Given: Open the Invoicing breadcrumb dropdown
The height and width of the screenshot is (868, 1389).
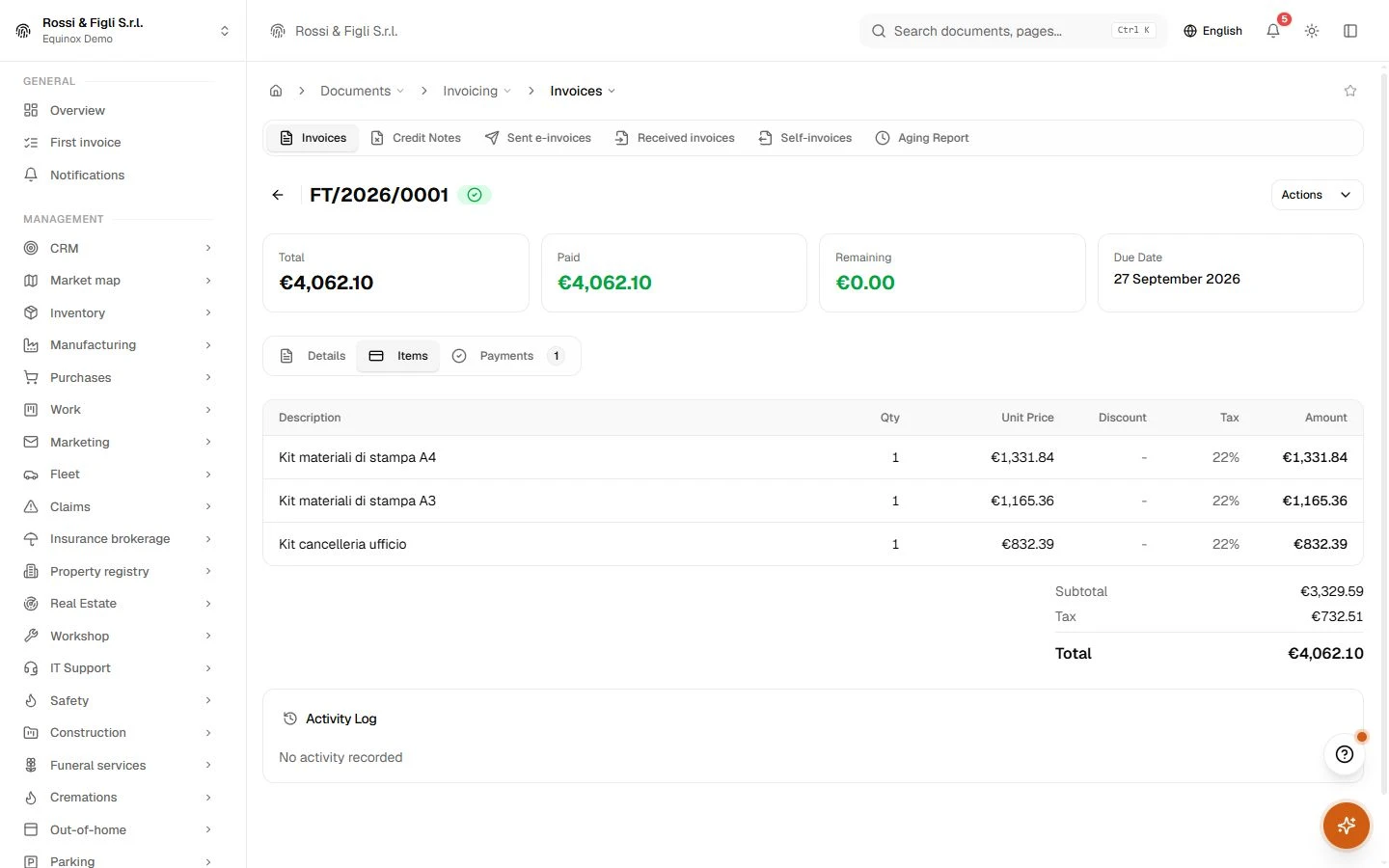Looking at the screenshot, I should pyautogui.click(x=477, y=91).
